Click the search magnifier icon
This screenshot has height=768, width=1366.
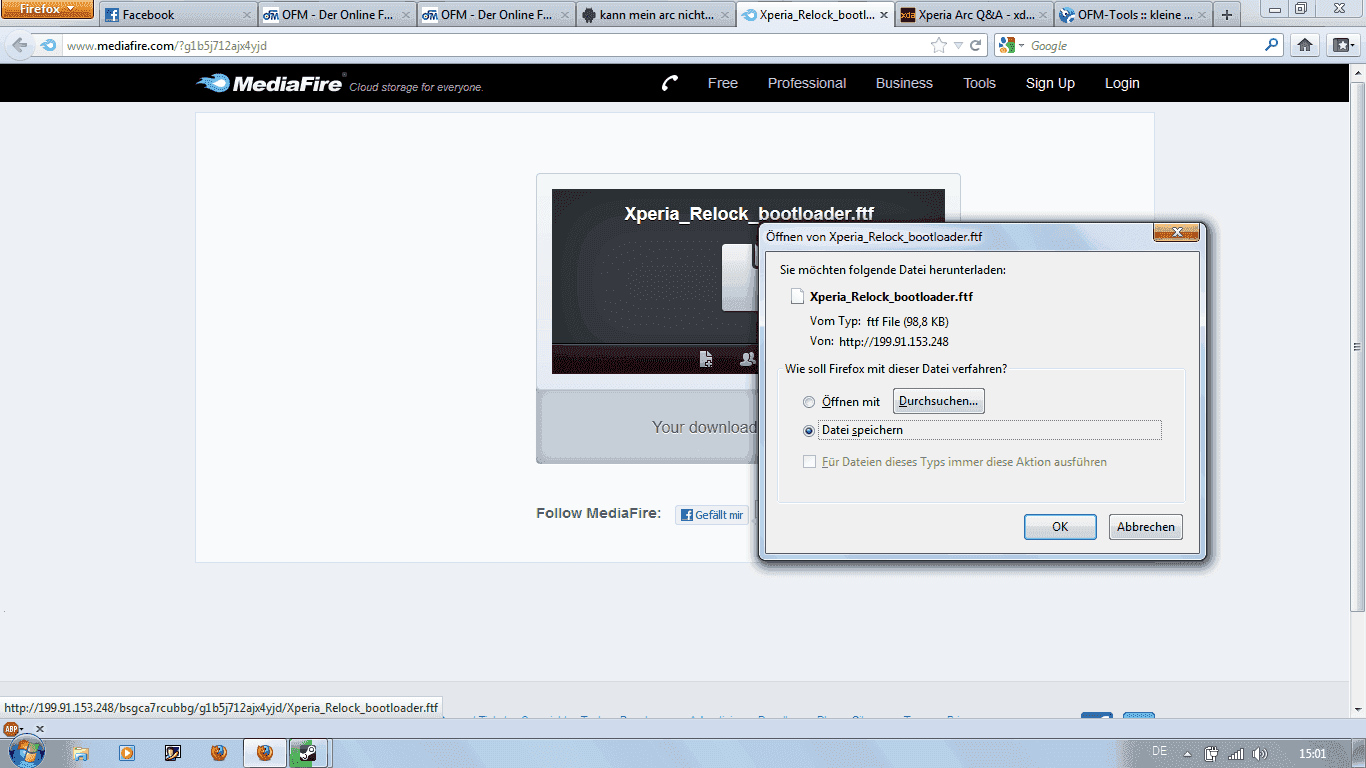pos(1272,45)
